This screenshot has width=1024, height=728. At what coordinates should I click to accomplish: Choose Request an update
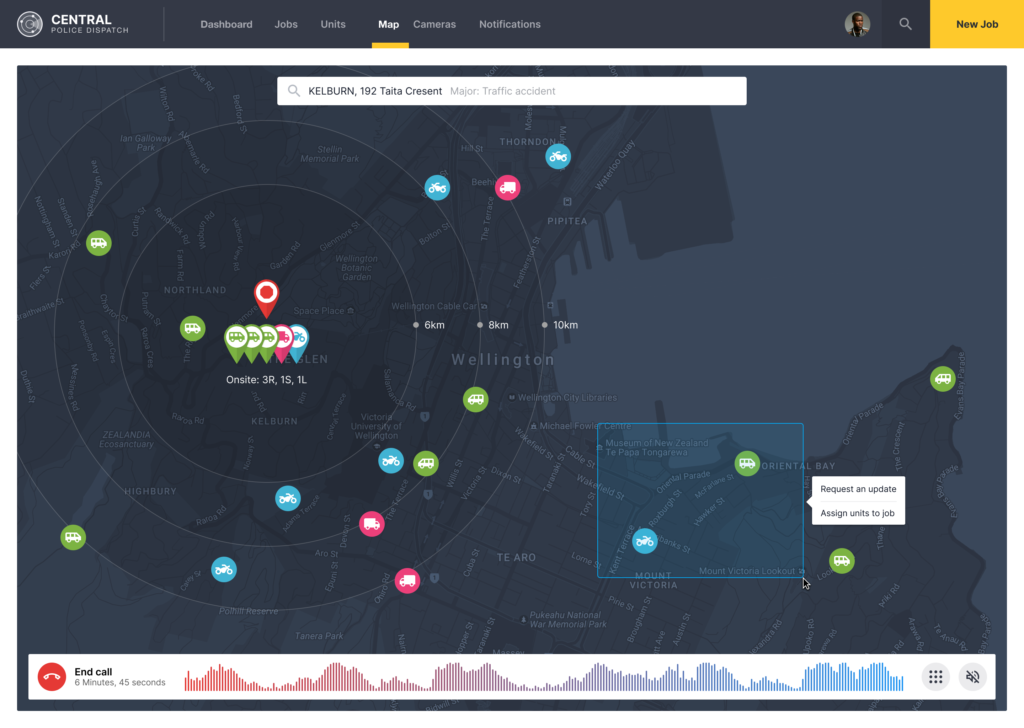[856, 490]
